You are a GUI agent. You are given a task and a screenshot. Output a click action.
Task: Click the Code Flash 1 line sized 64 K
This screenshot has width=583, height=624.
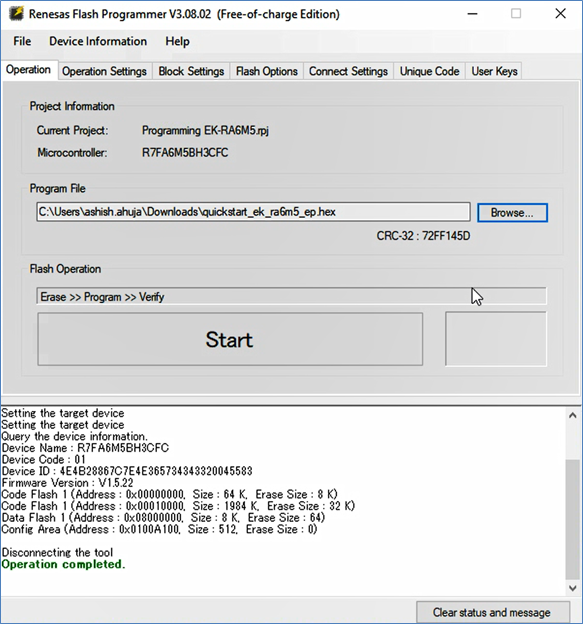coord(170,494)
